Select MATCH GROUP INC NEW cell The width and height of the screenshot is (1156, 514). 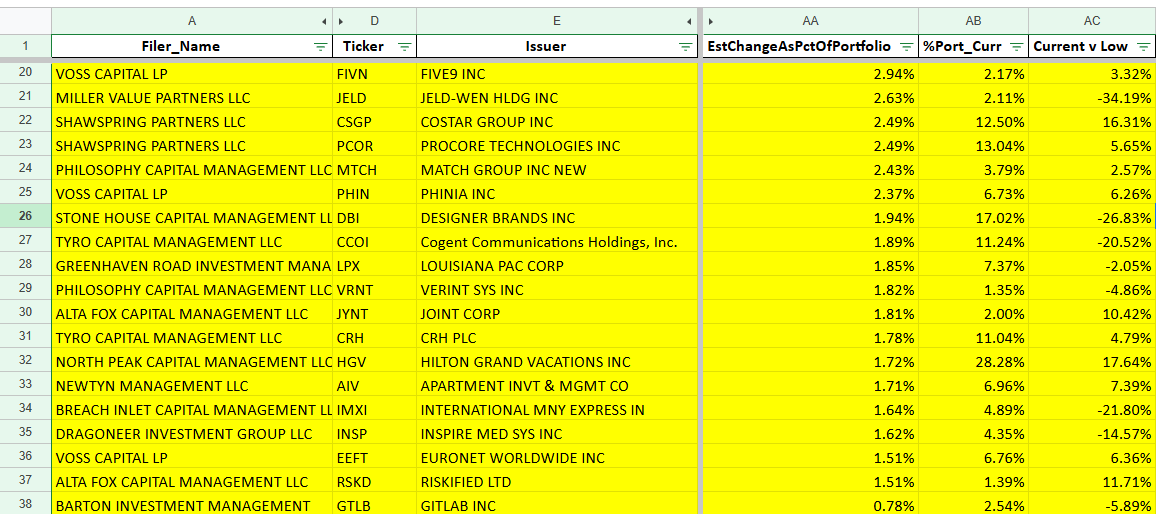[x=557, y=170]
